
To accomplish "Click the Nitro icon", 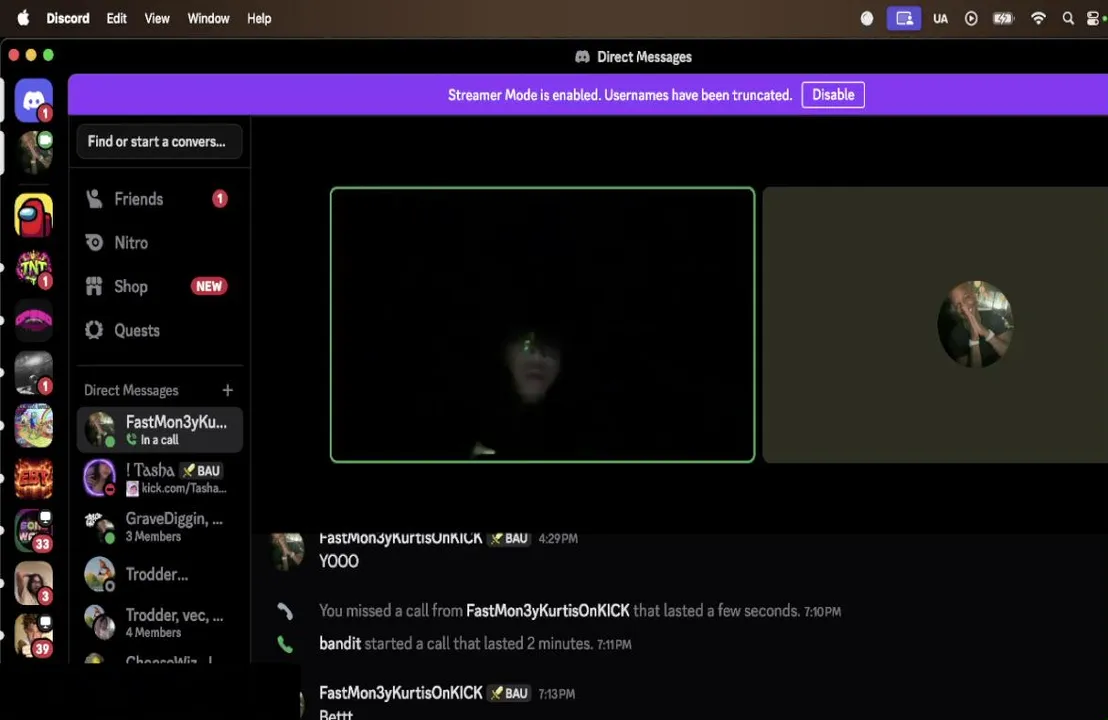I will point(94,242).
